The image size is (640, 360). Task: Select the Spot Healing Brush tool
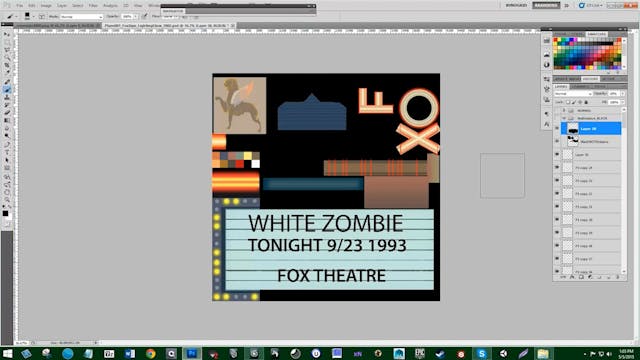pyautogui.click(x=7, y=82)
